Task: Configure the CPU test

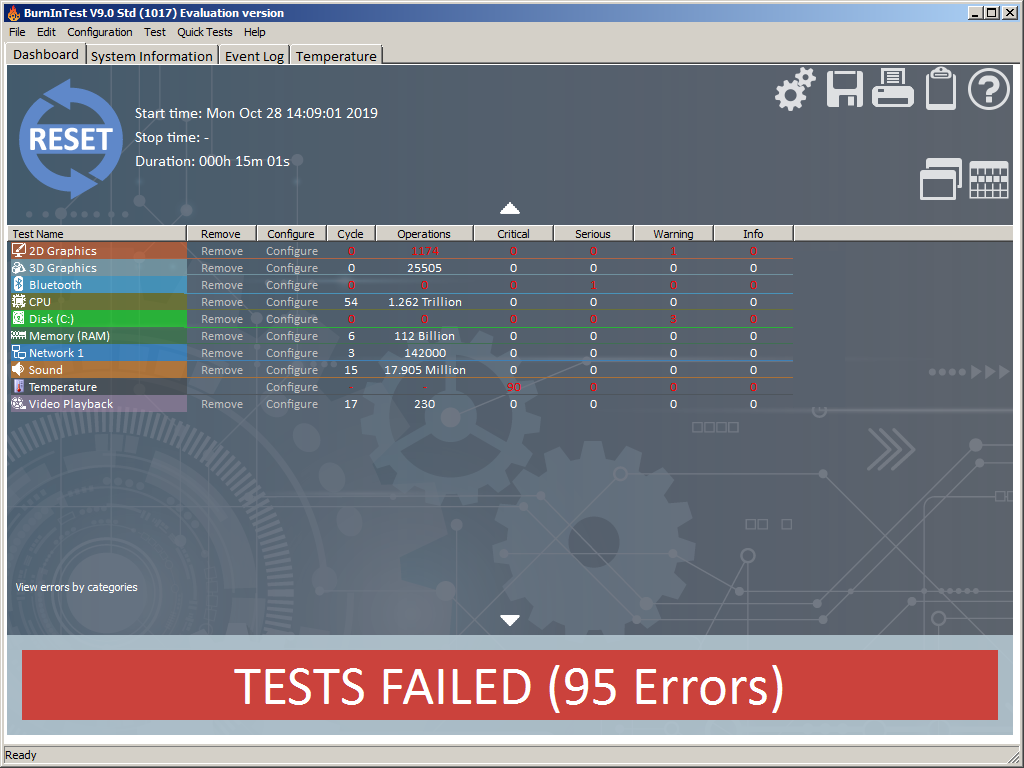Action: [x=292, y=302]
